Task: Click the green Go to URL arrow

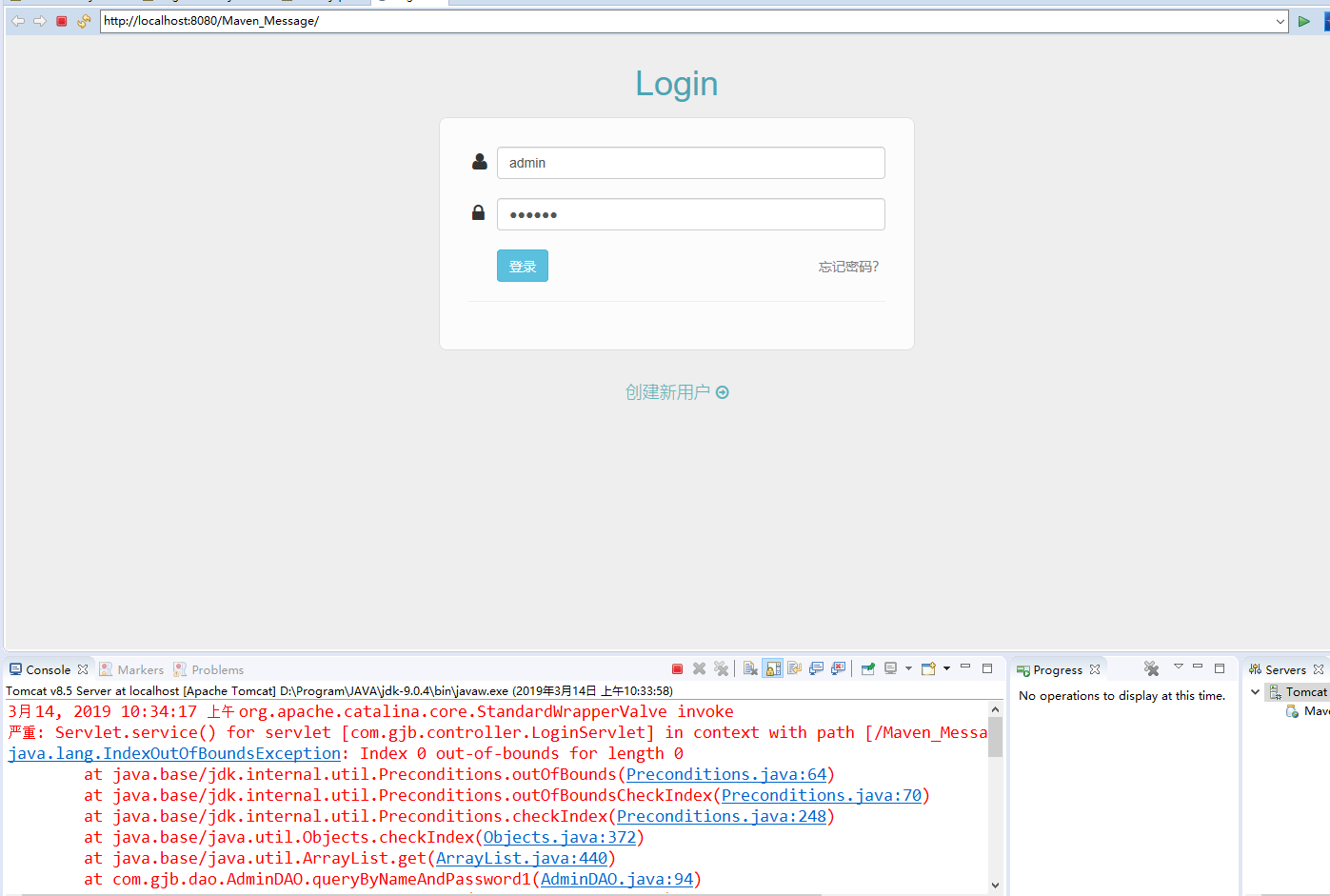Action: 1304,21
